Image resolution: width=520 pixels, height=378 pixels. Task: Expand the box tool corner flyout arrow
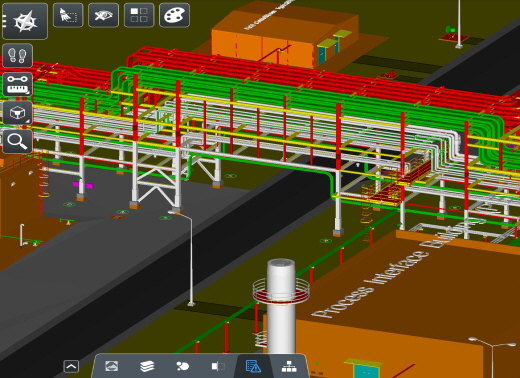(x=29, y=122)
